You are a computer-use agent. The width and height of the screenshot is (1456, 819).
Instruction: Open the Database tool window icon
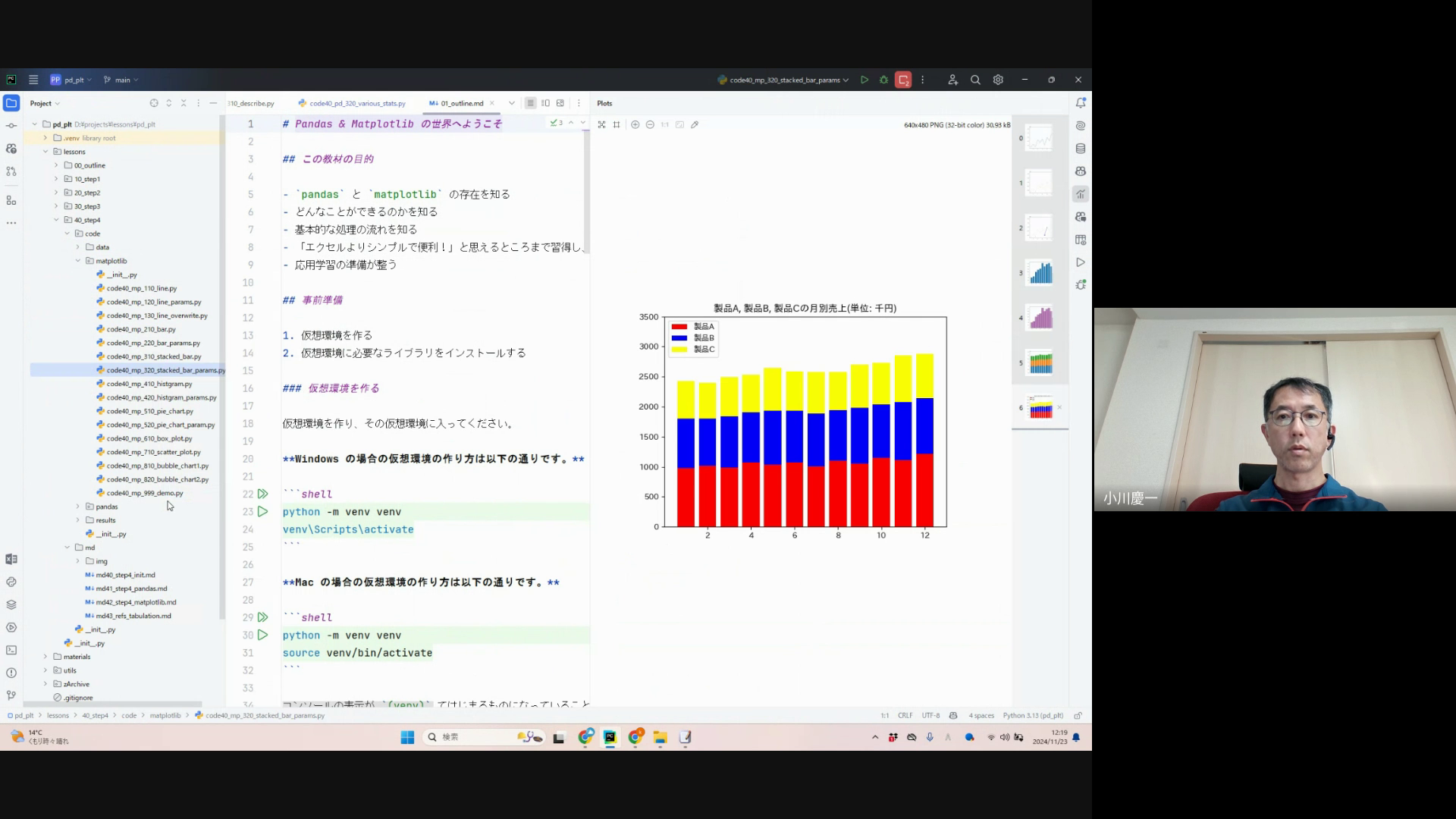click(1081, 149)
